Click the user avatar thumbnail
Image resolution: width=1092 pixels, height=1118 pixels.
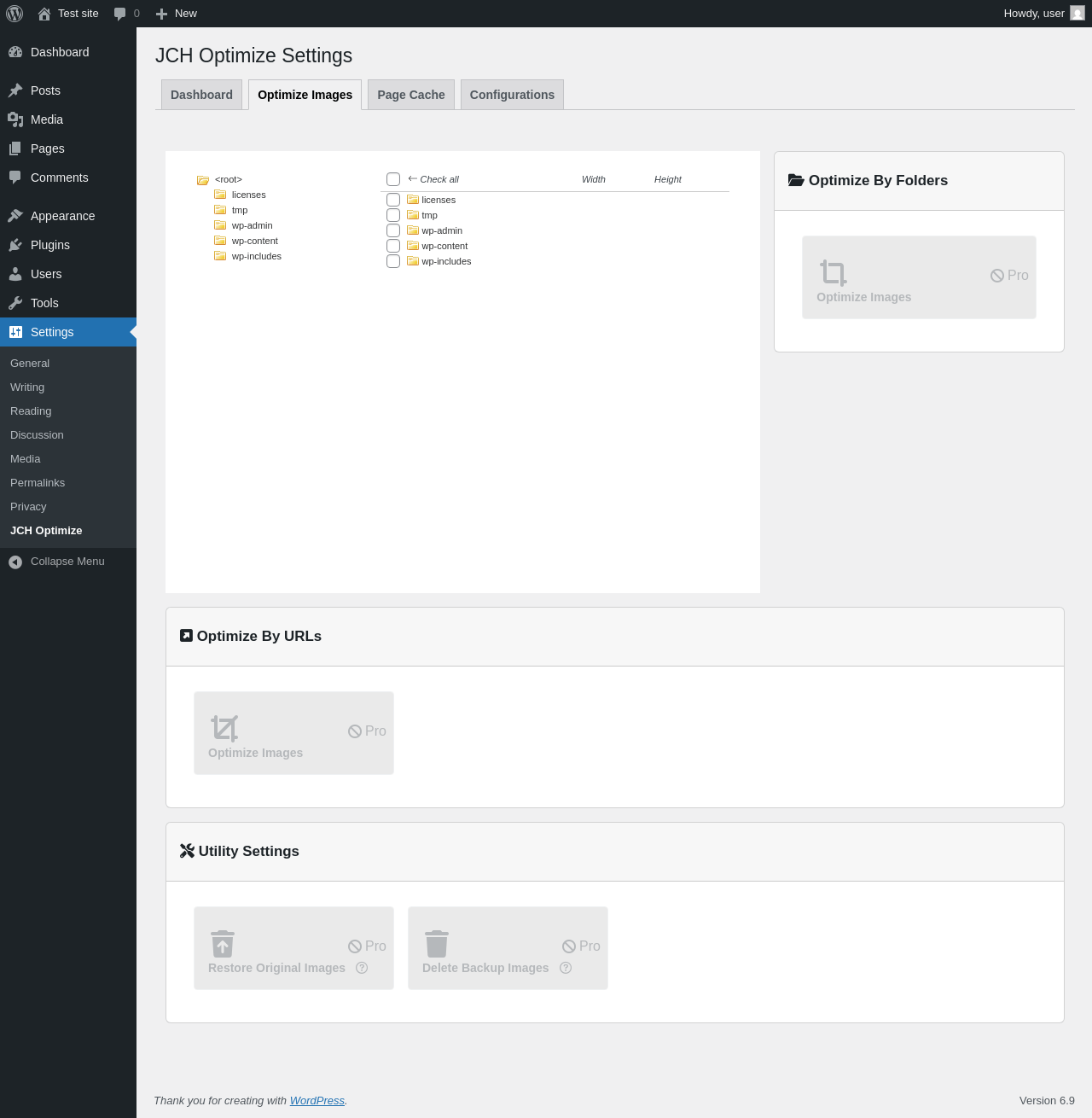[x=1077, y=14]
